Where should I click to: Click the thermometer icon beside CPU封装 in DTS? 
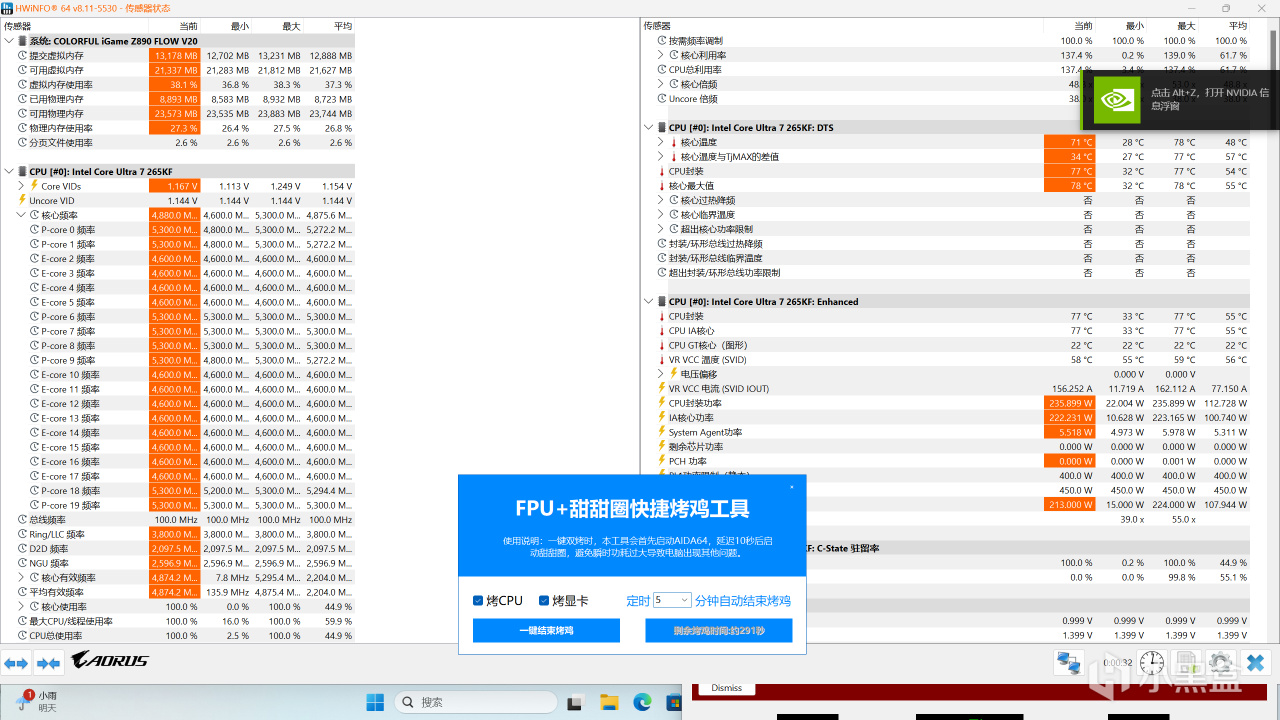click(662, 171)
